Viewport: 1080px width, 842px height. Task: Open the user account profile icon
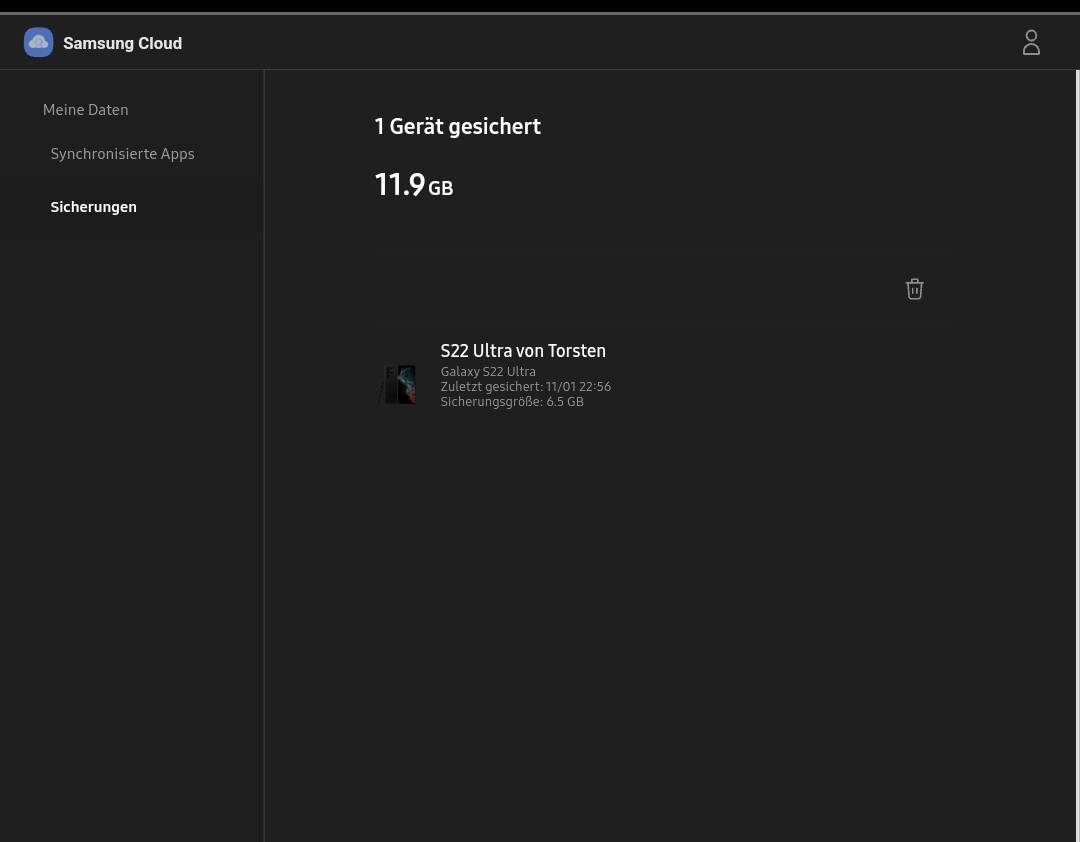click(1030, 43)
